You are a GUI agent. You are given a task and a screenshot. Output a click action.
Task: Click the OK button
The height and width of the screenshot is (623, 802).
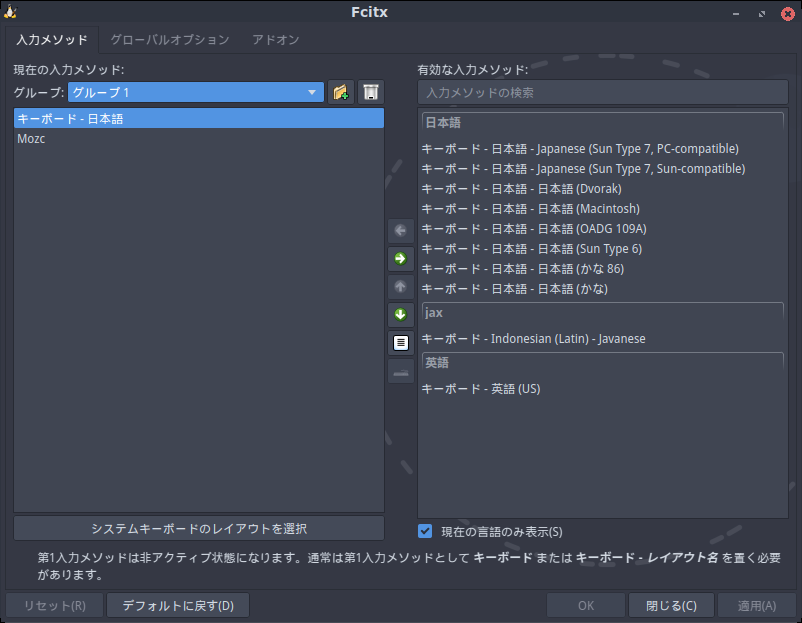[586, 606]
